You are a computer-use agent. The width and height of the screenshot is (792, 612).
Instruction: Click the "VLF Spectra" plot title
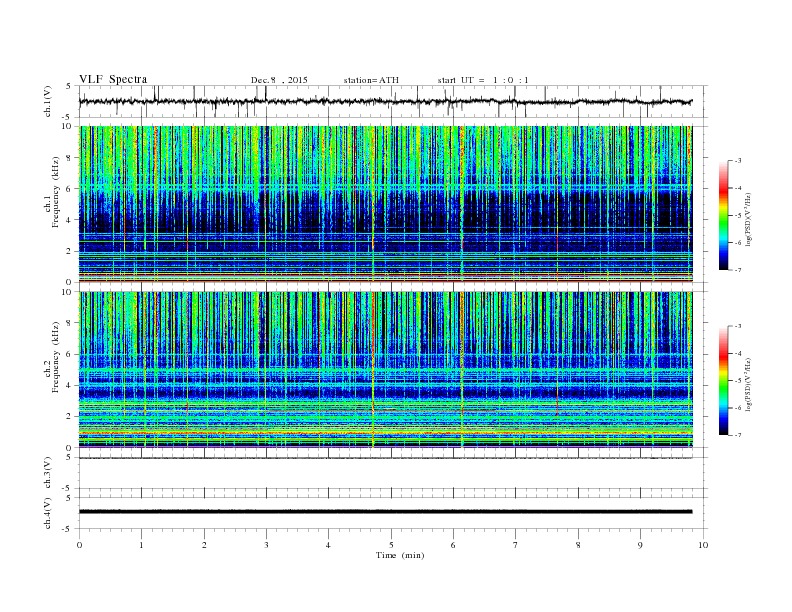tap(113, 79)
